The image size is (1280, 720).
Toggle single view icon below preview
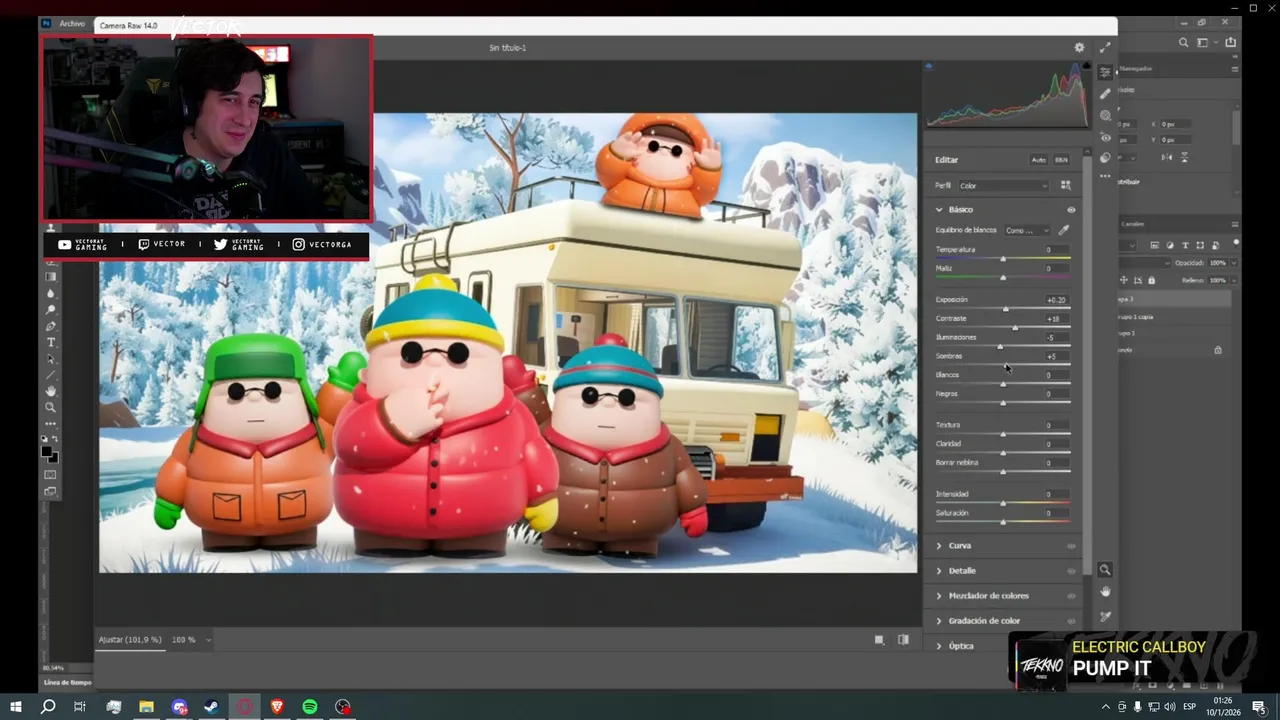click(879, 640)
